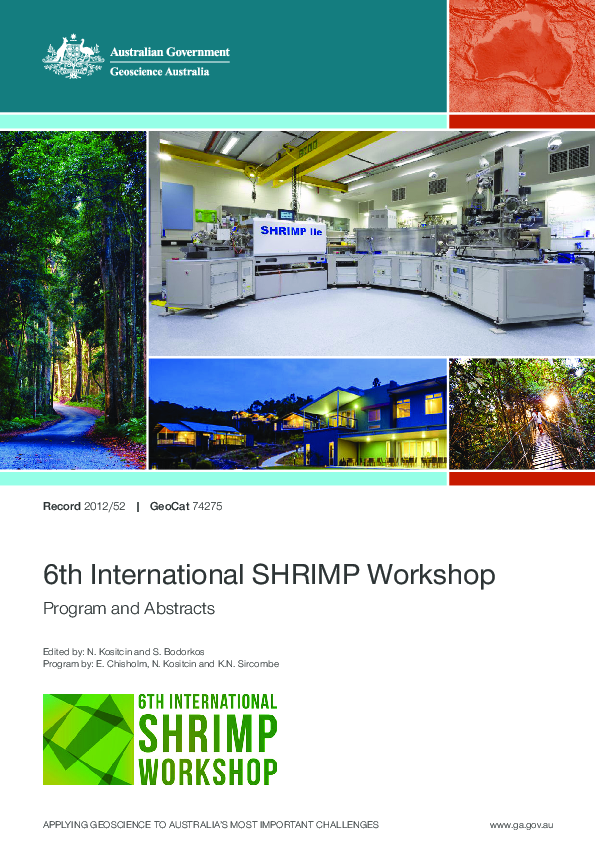Select the forest road photograph
The height and width of the screenshot is (842, 595).
[x=73, y=300]
